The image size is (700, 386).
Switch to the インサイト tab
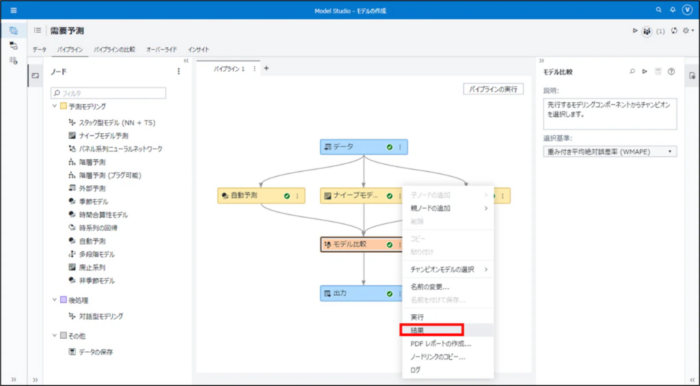[x=198, y=50]
